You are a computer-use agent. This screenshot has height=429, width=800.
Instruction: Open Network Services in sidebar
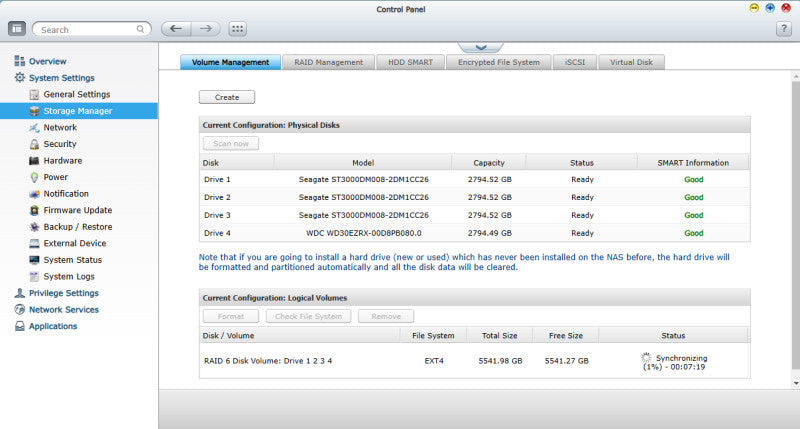tap(64, 310)
